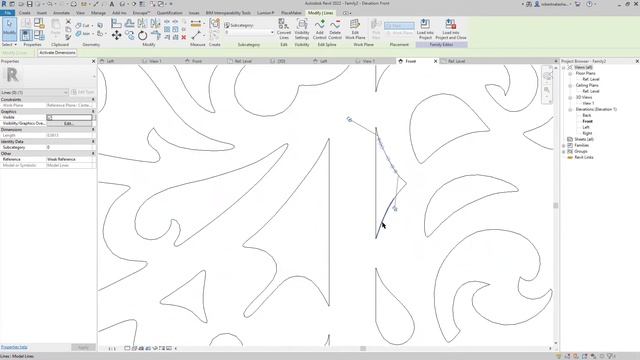This screenshot has width=640, height=360.
Task: Select the Left elevation in Project Browser
Action: pyautogui.click(x=586, y=127)
